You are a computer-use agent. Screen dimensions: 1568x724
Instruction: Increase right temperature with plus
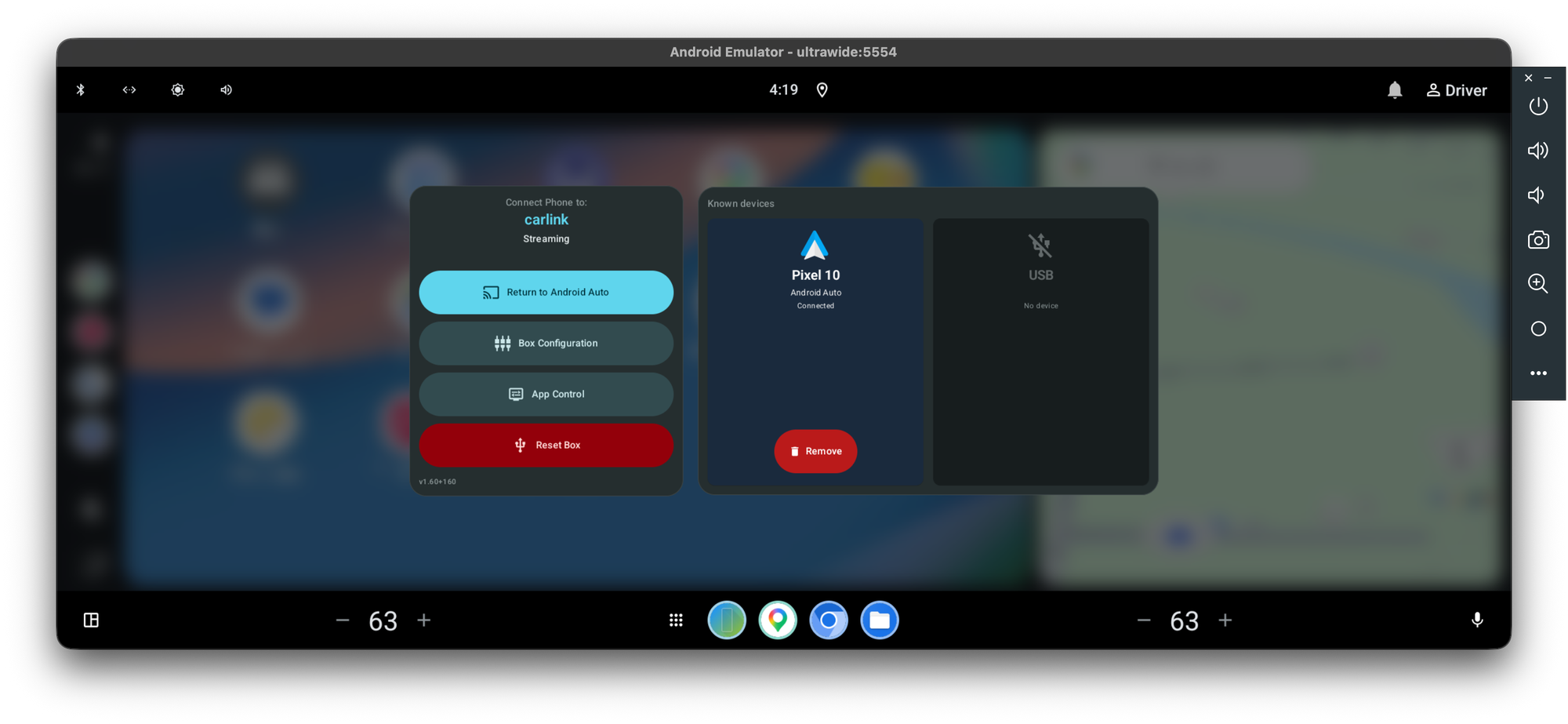1225,620
